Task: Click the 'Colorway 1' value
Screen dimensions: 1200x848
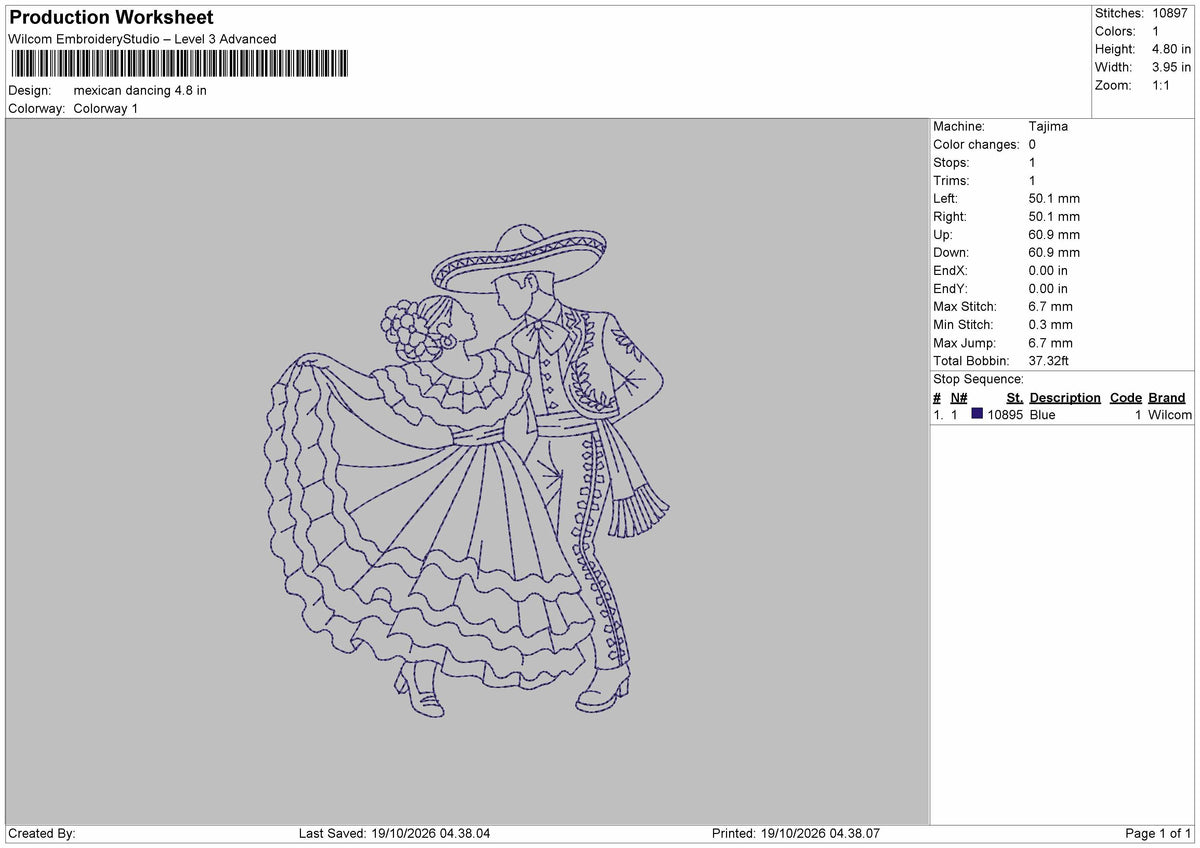Action: (106, 108)
